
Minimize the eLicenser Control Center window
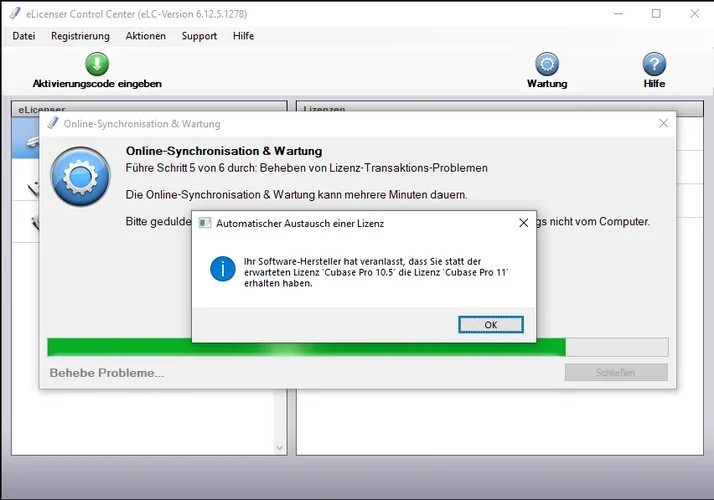618,14
